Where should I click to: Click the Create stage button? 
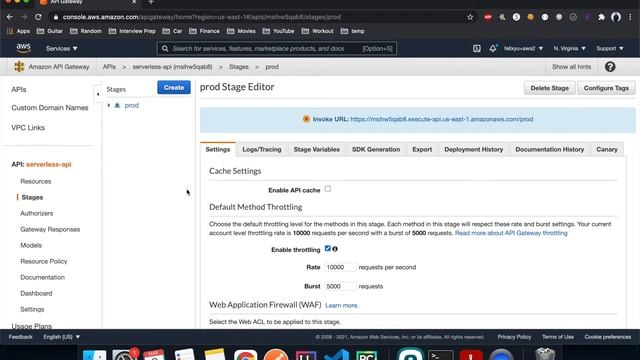(174, 87)
